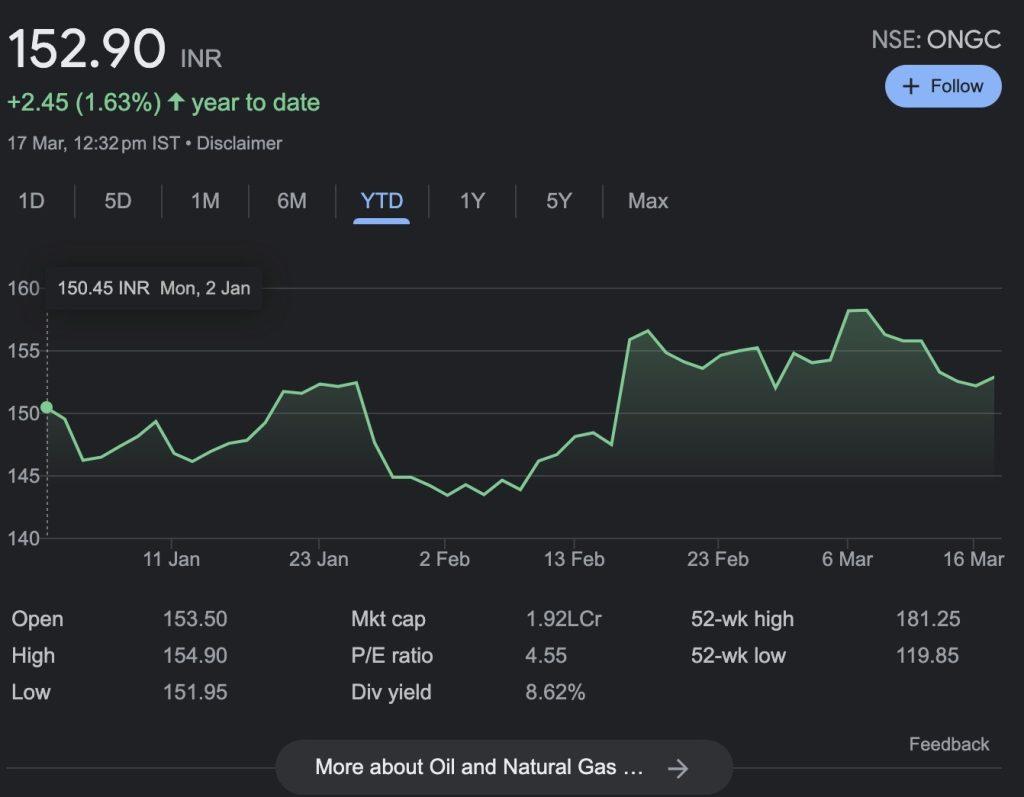Switch to the 6M chart range

point(291,201)
